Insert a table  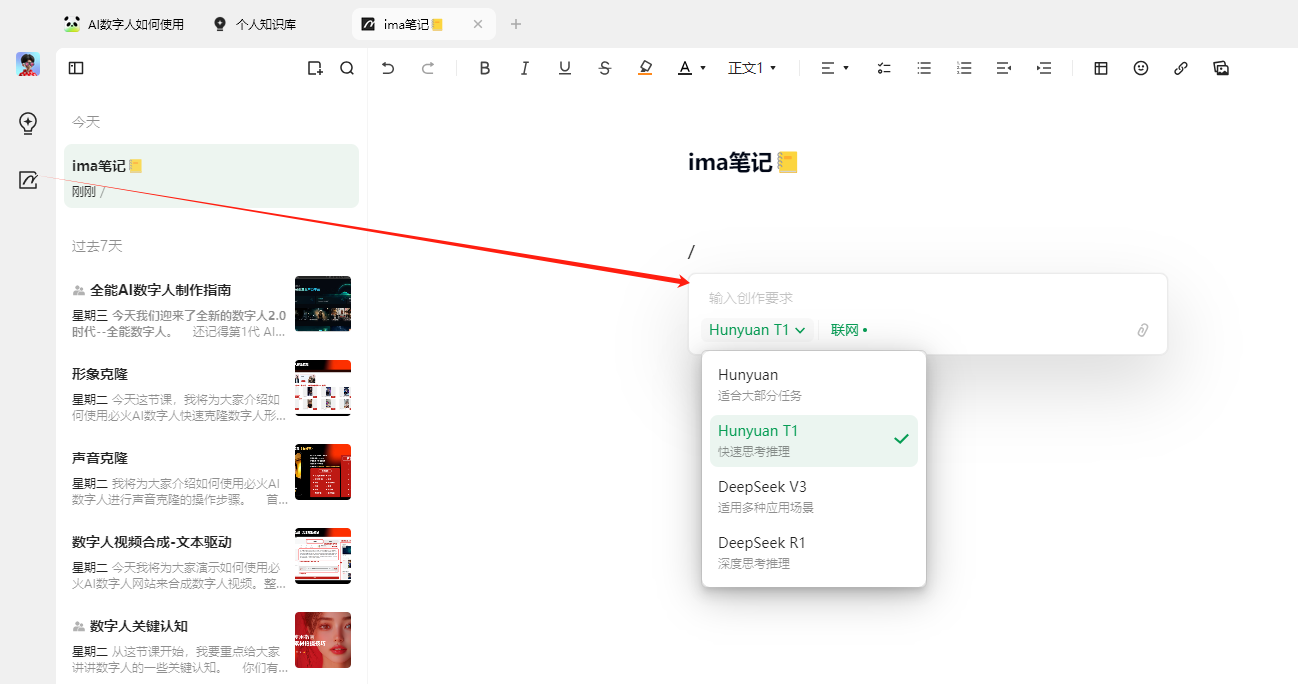(1101, 68)
